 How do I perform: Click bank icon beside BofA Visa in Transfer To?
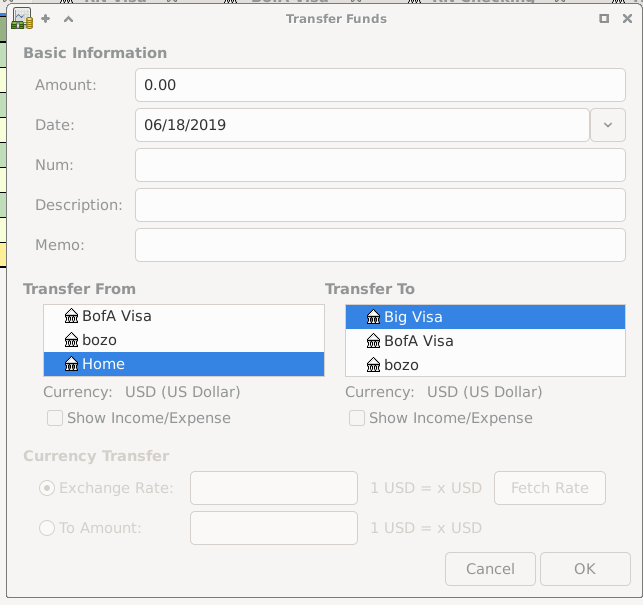tap(373, 340)
